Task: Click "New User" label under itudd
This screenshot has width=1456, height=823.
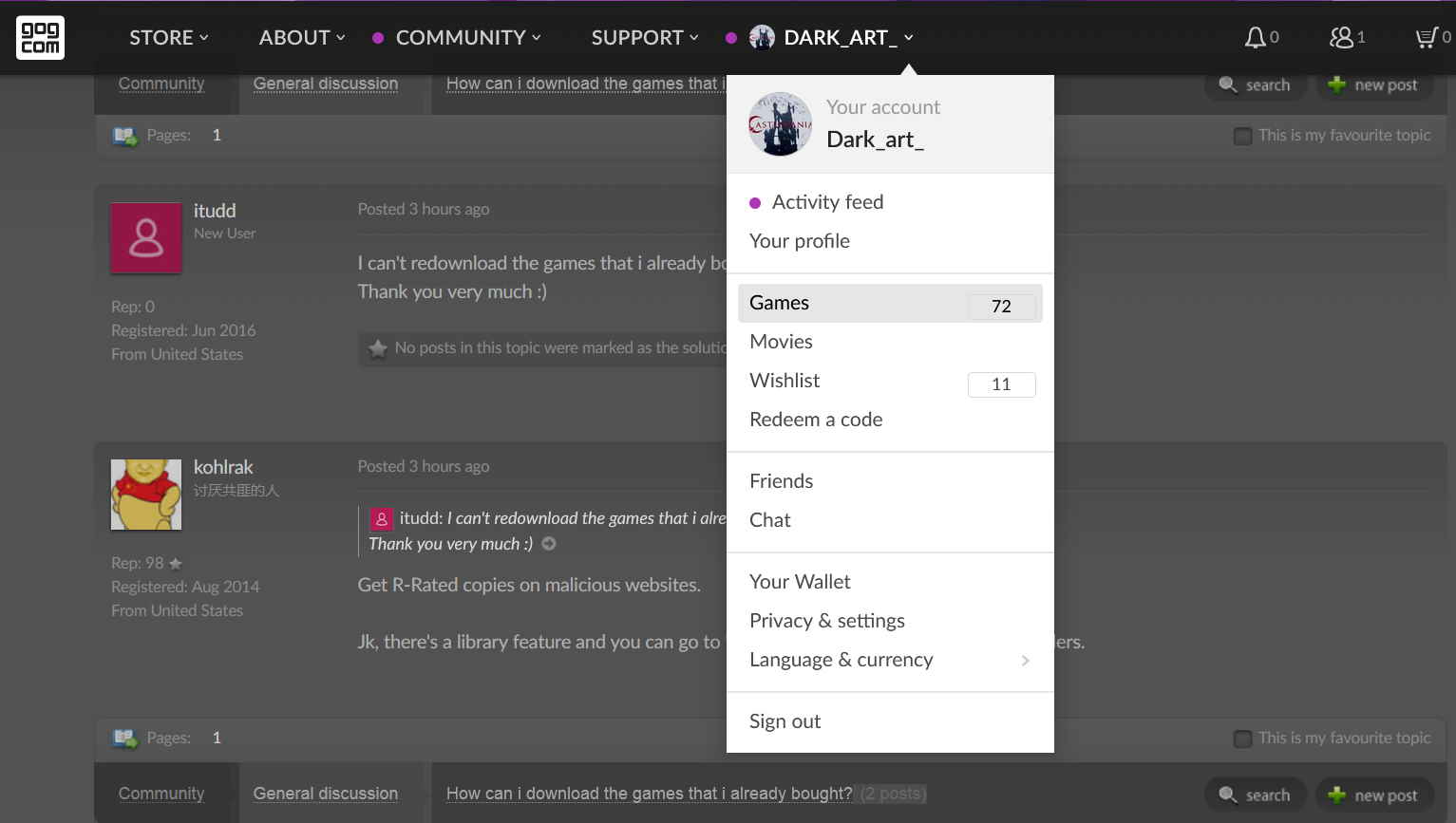Action: pyautogui.click(x=224, y=234)
